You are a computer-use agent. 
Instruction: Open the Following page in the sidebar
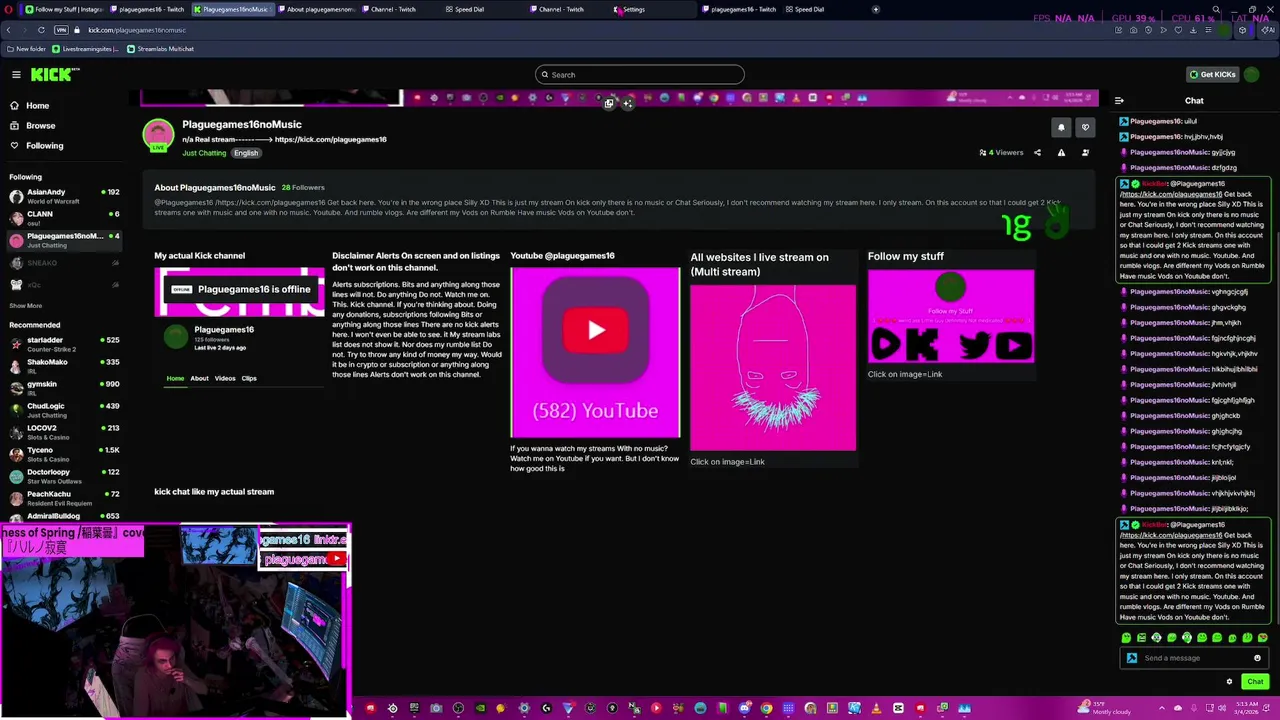[44, 145]
